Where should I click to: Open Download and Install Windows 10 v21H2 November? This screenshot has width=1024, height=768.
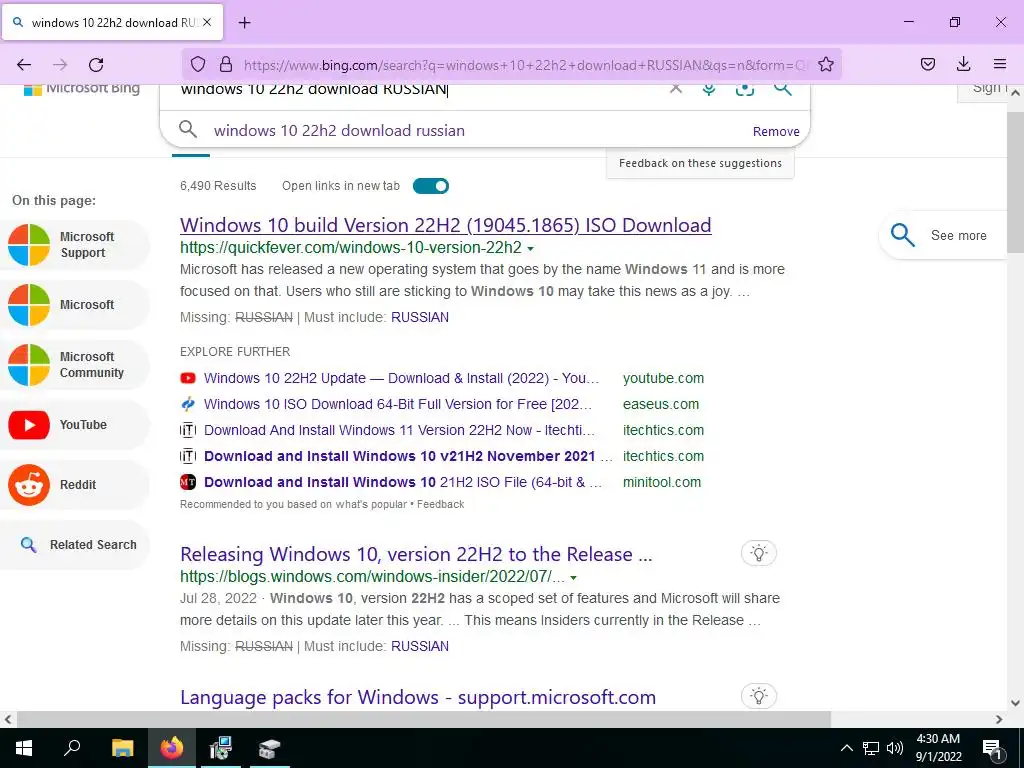click(408, 456)
